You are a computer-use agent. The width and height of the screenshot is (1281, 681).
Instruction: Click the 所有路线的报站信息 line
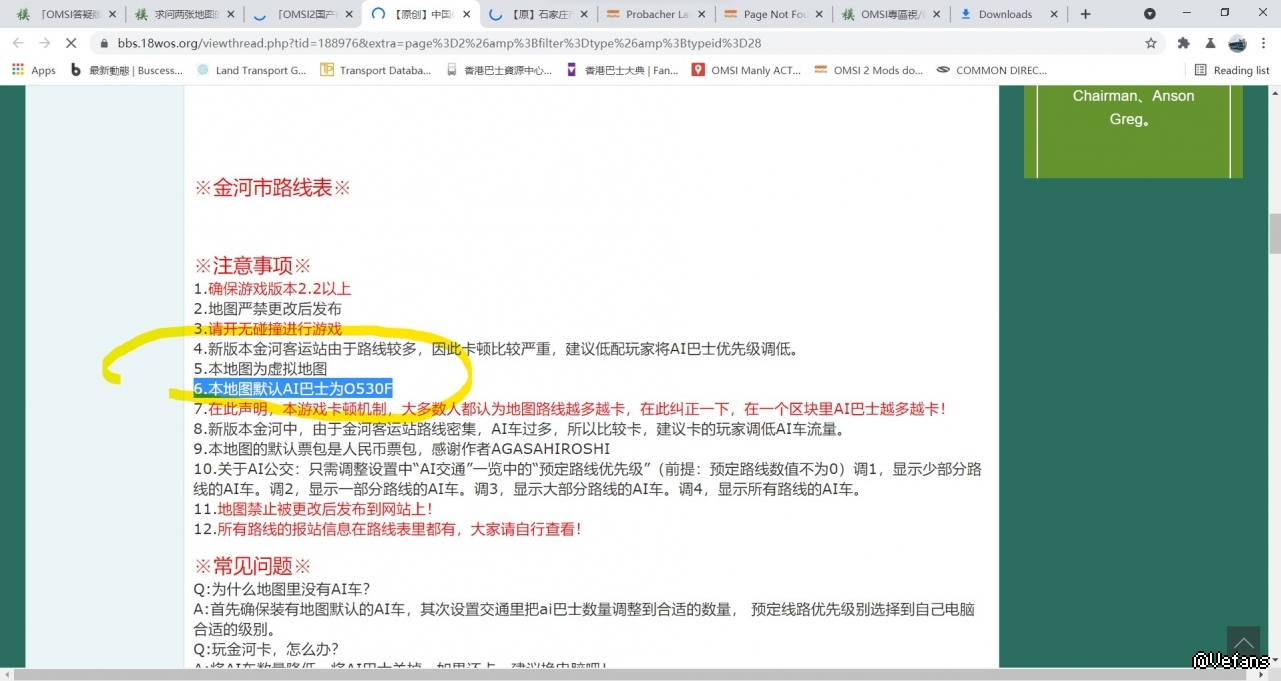387,529
